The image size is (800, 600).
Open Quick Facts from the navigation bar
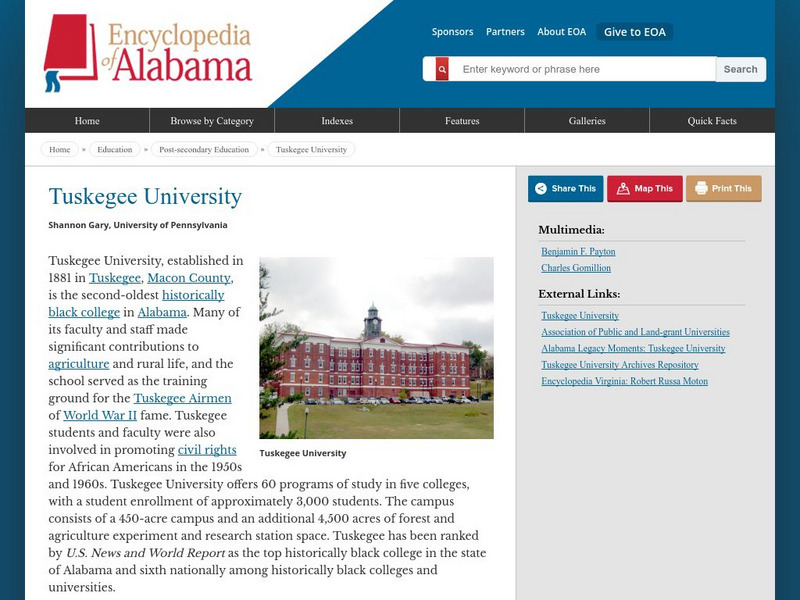coord(712,119)
